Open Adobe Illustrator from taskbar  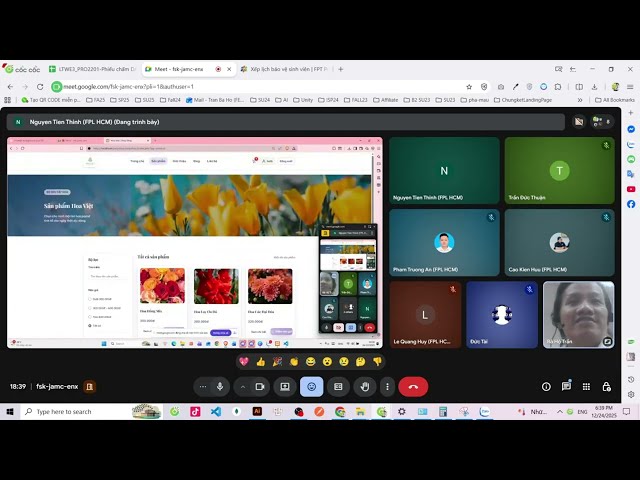[x=257, y=411]
